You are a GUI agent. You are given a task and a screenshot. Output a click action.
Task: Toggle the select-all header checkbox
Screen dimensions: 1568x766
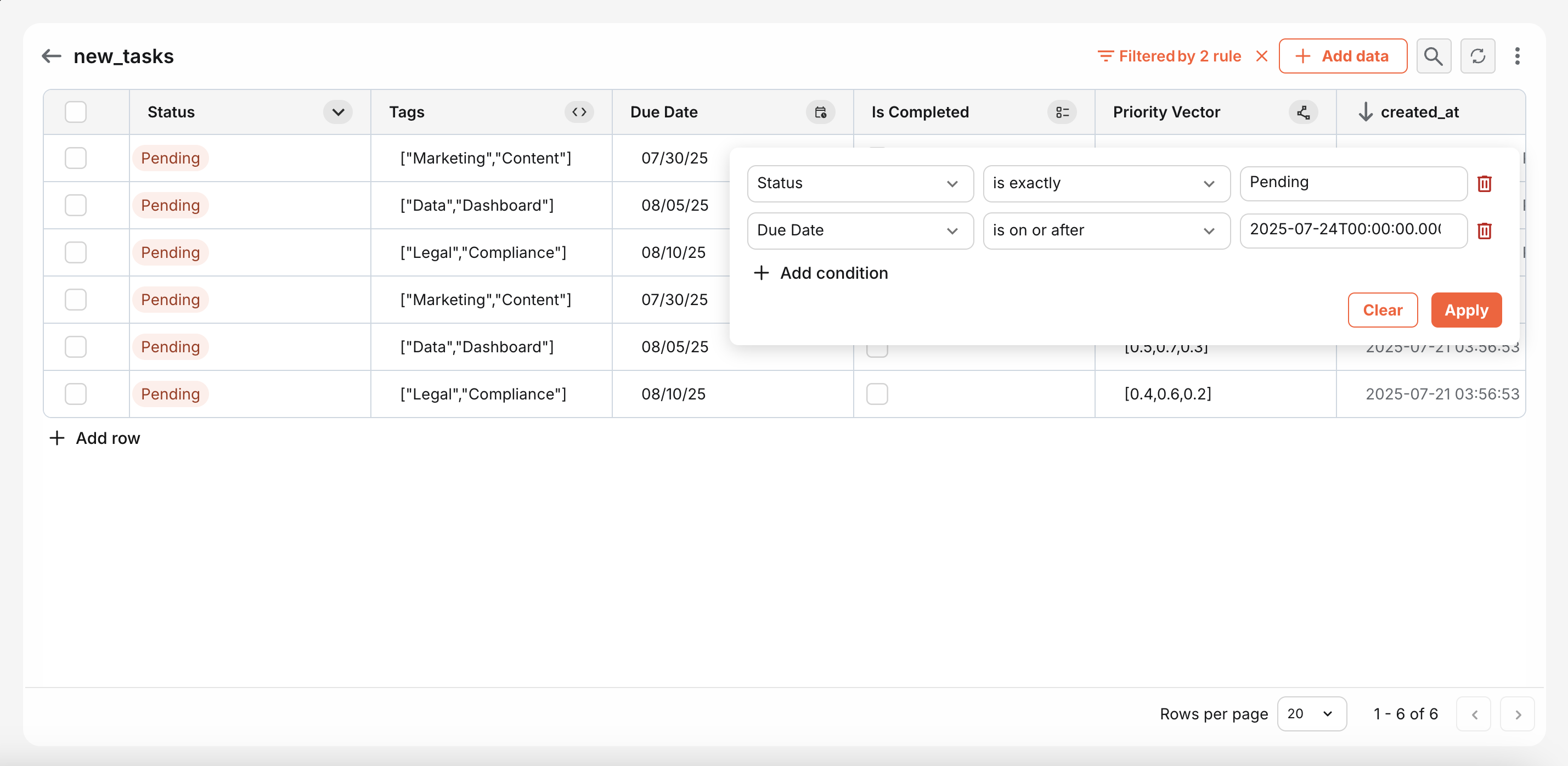76,112
